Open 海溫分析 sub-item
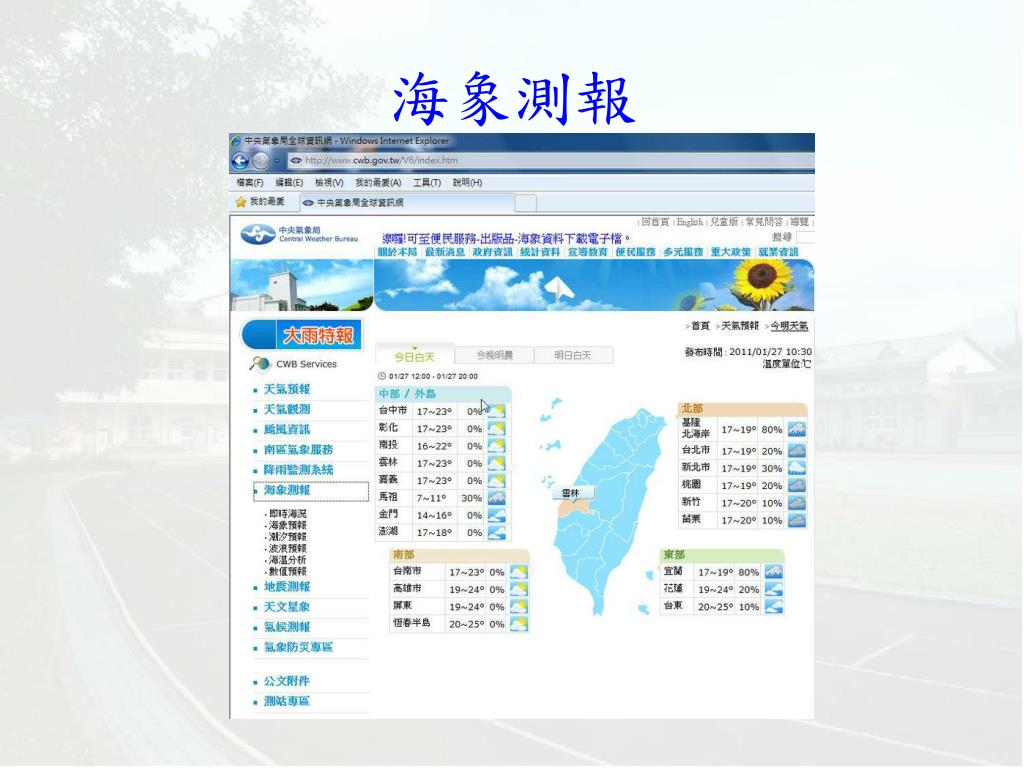 287,560
